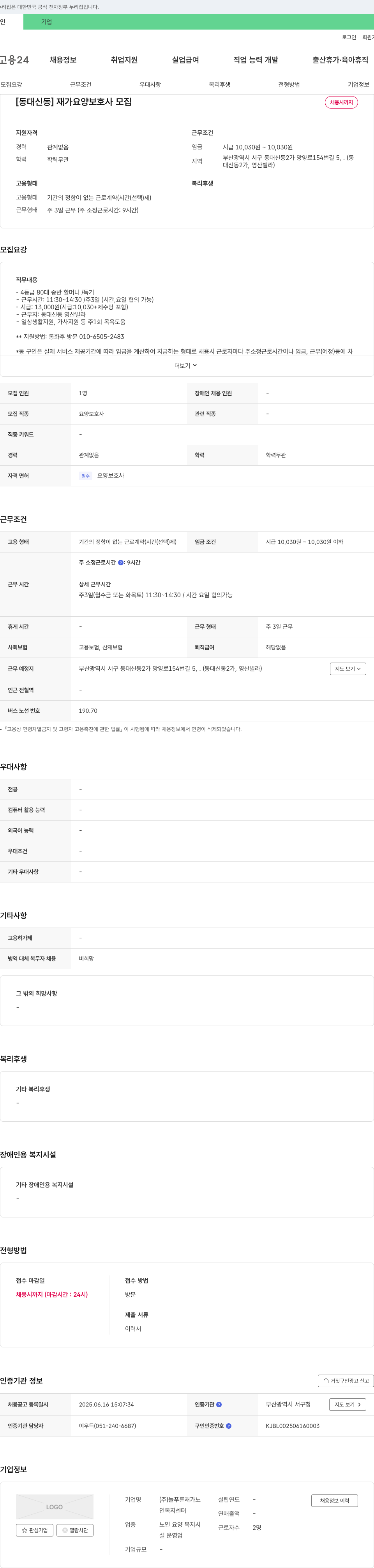Jump to the 근무조건 section tab
Screen dimensions: 374x1568
point(80,84)
